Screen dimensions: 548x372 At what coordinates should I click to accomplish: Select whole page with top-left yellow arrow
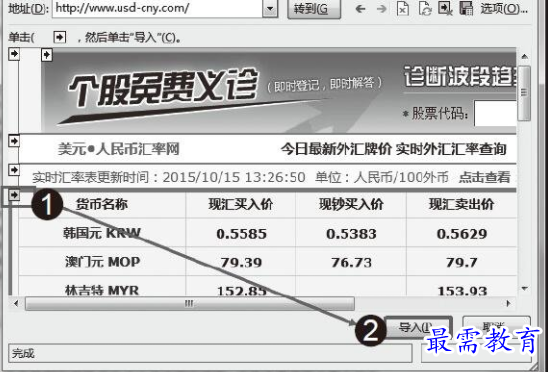click(14, 54)
